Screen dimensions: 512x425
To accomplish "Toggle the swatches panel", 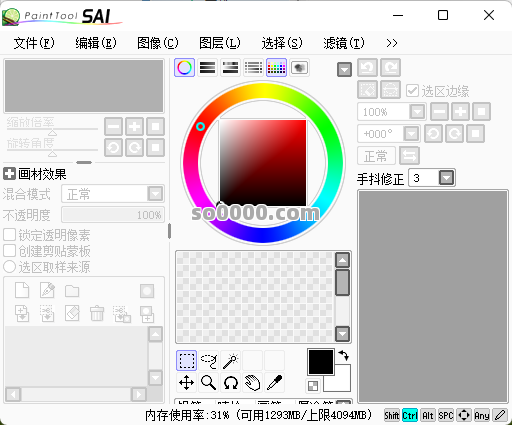I will (276, 68).
